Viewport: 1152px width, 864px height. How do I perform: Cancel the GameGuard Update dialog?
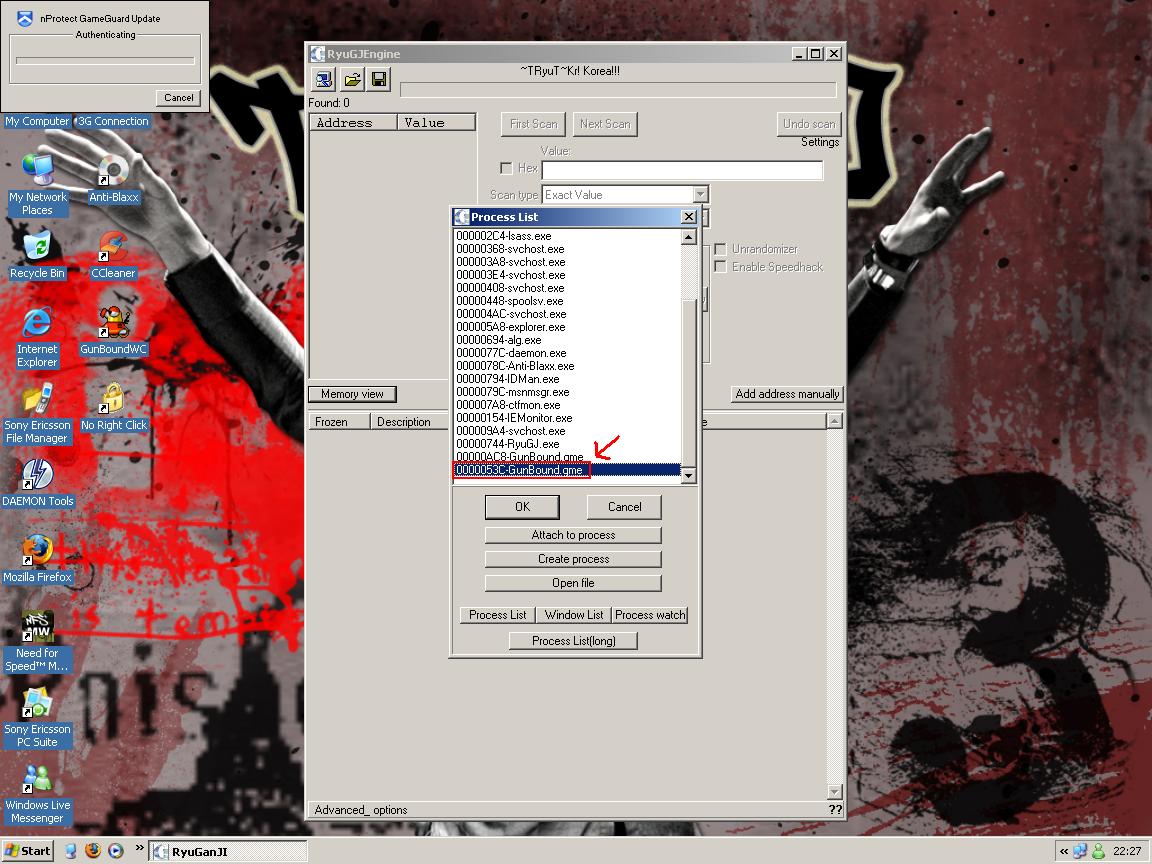point(179,98)
